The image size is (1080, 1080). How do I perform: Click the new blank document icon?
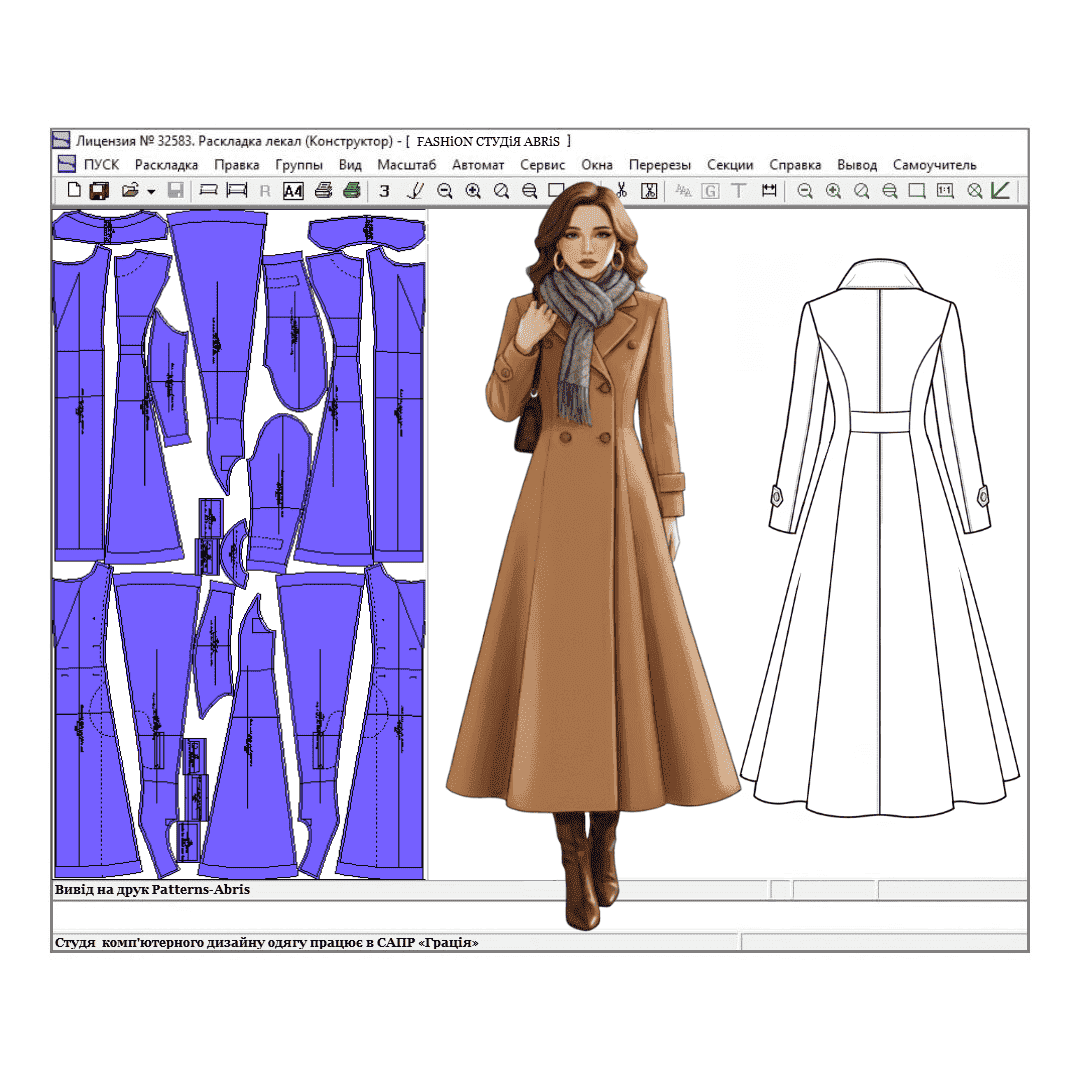(73, 190)
